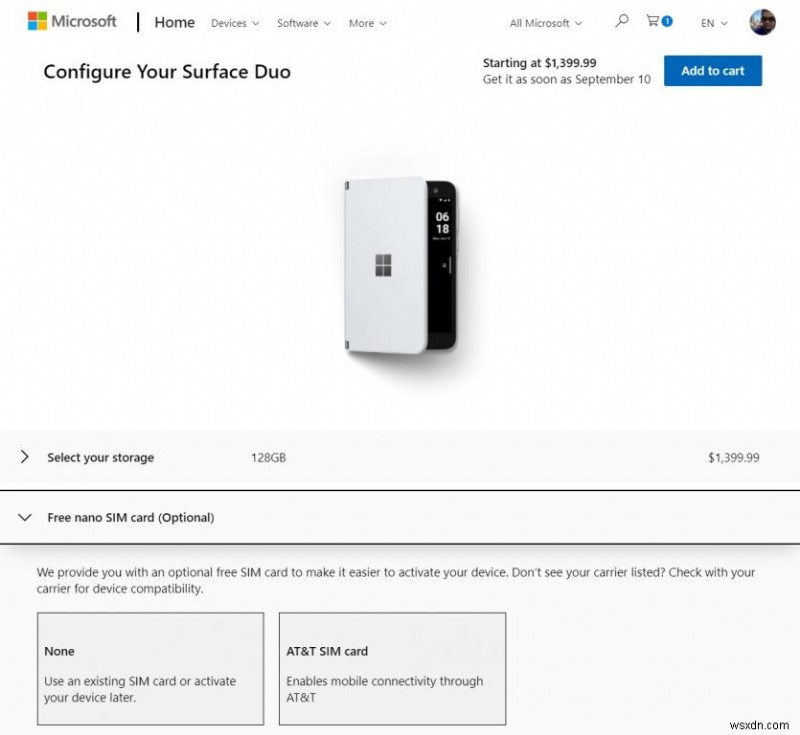
Task: Open the shopping cart icon
Action: pyautogui.click(x=655, y=20)
